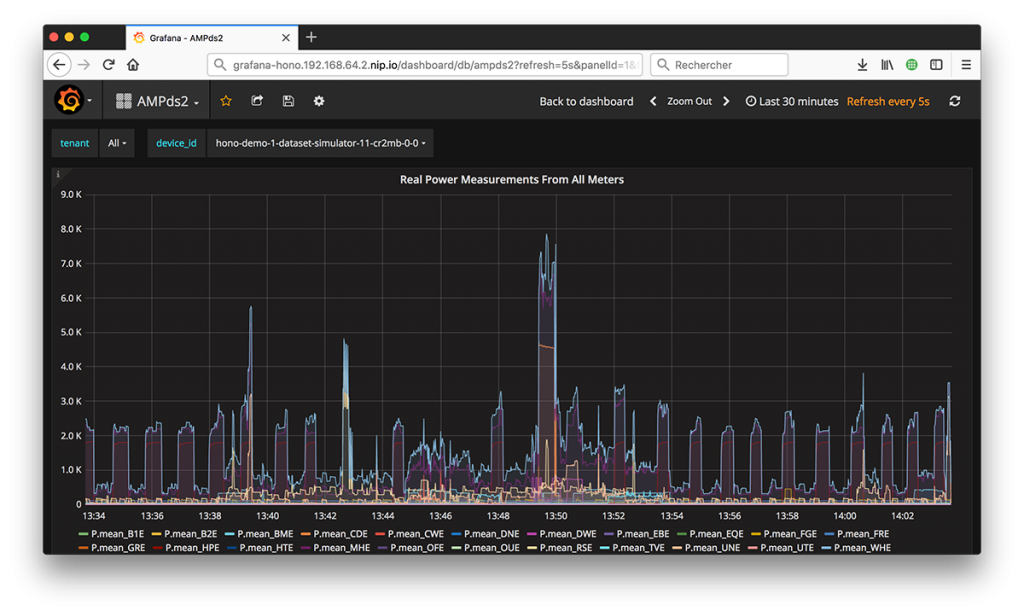1024x616 pixels.
Task: Click the manual refresh icon in Grafana
Action: tap(955, 101)
